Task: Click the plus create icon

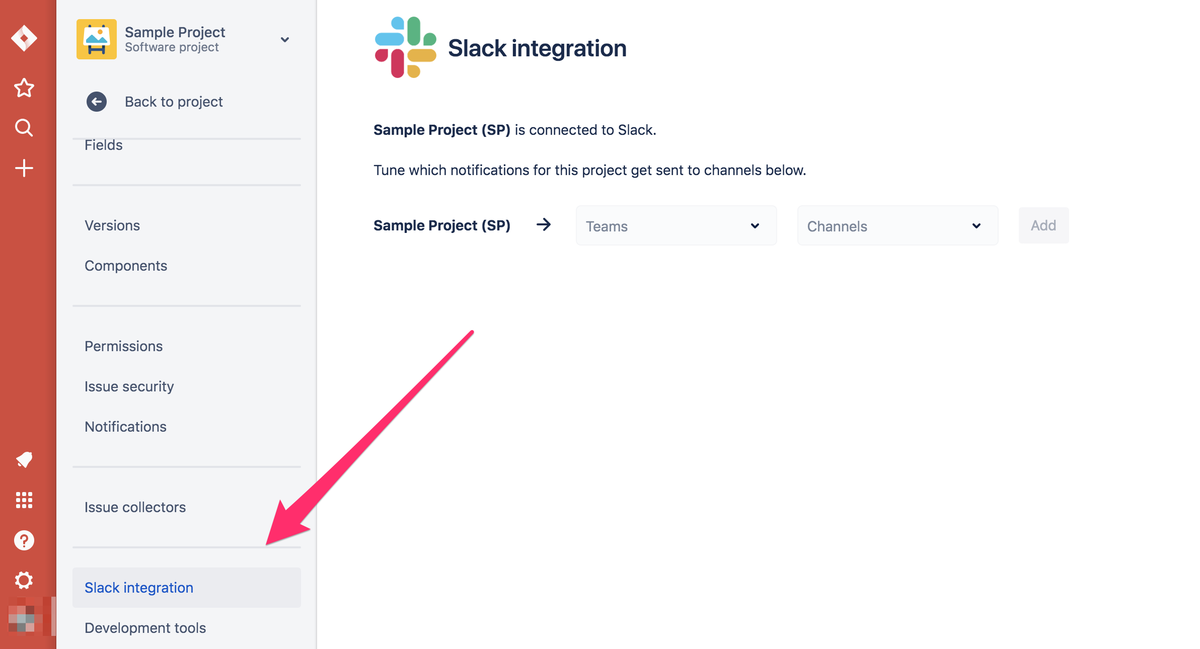Action: coord(24,168)
